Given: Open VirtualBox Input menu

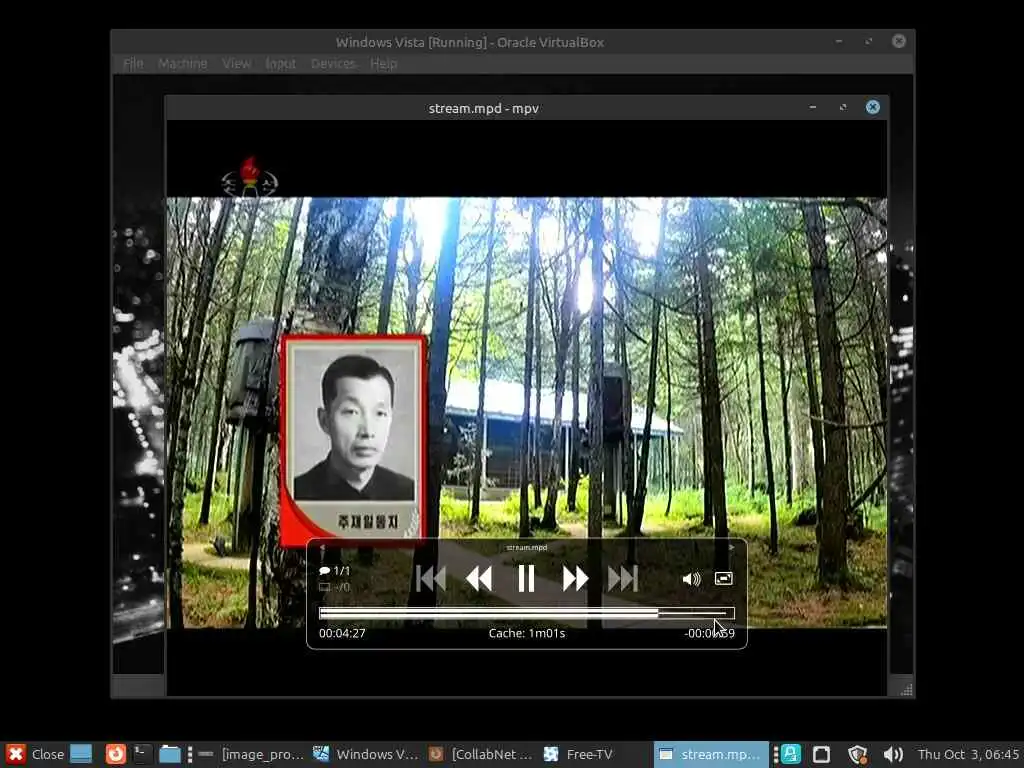Looking at the screenshot, I should coord(280,63).
